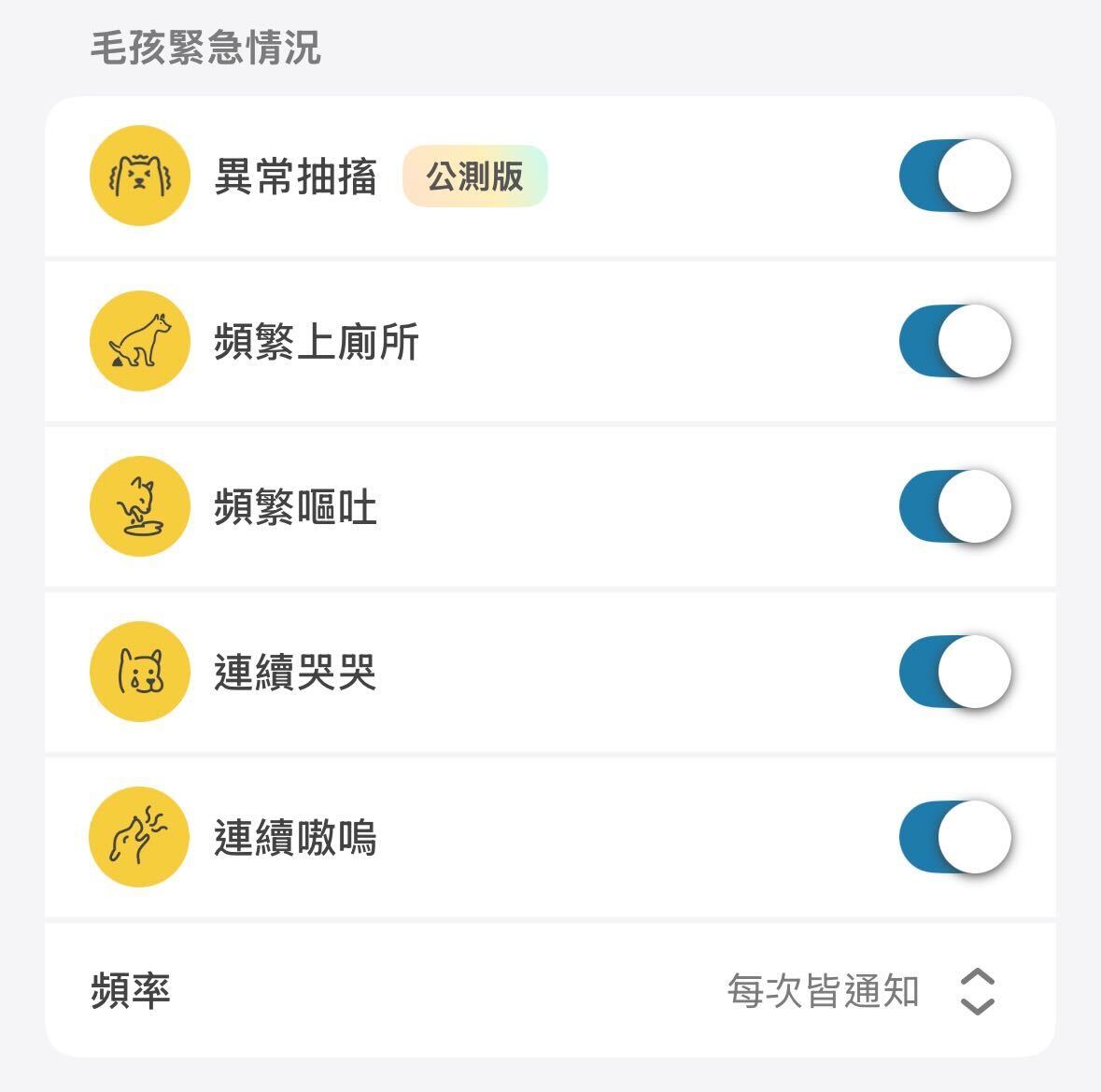Expand the 每次皆通知 frequency dropdown
Image resolution: width=1101 pixels, height=1092 pixels.
[x=823, y=991]
